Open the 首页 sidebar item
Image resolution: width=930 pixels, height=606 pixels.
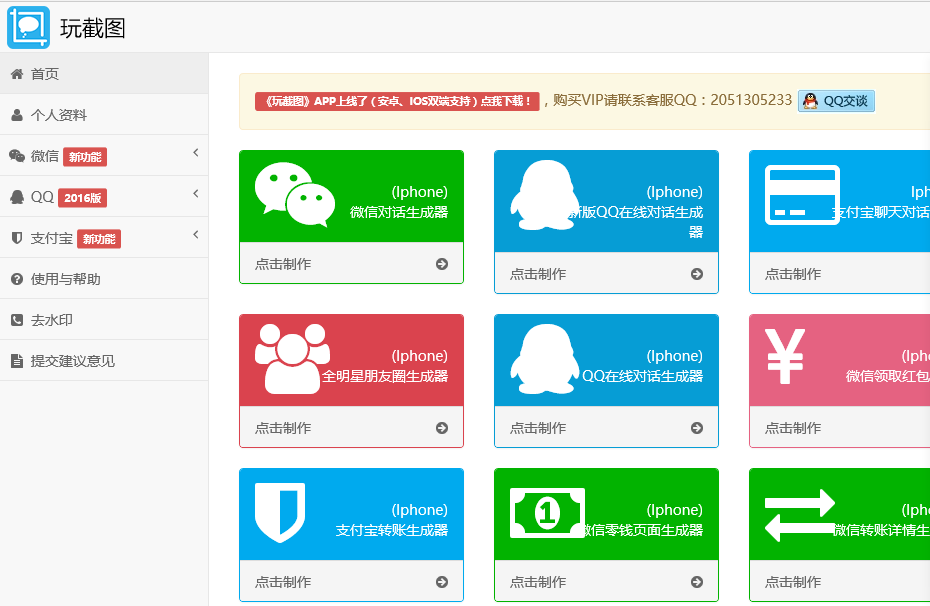tap(104, 74)
